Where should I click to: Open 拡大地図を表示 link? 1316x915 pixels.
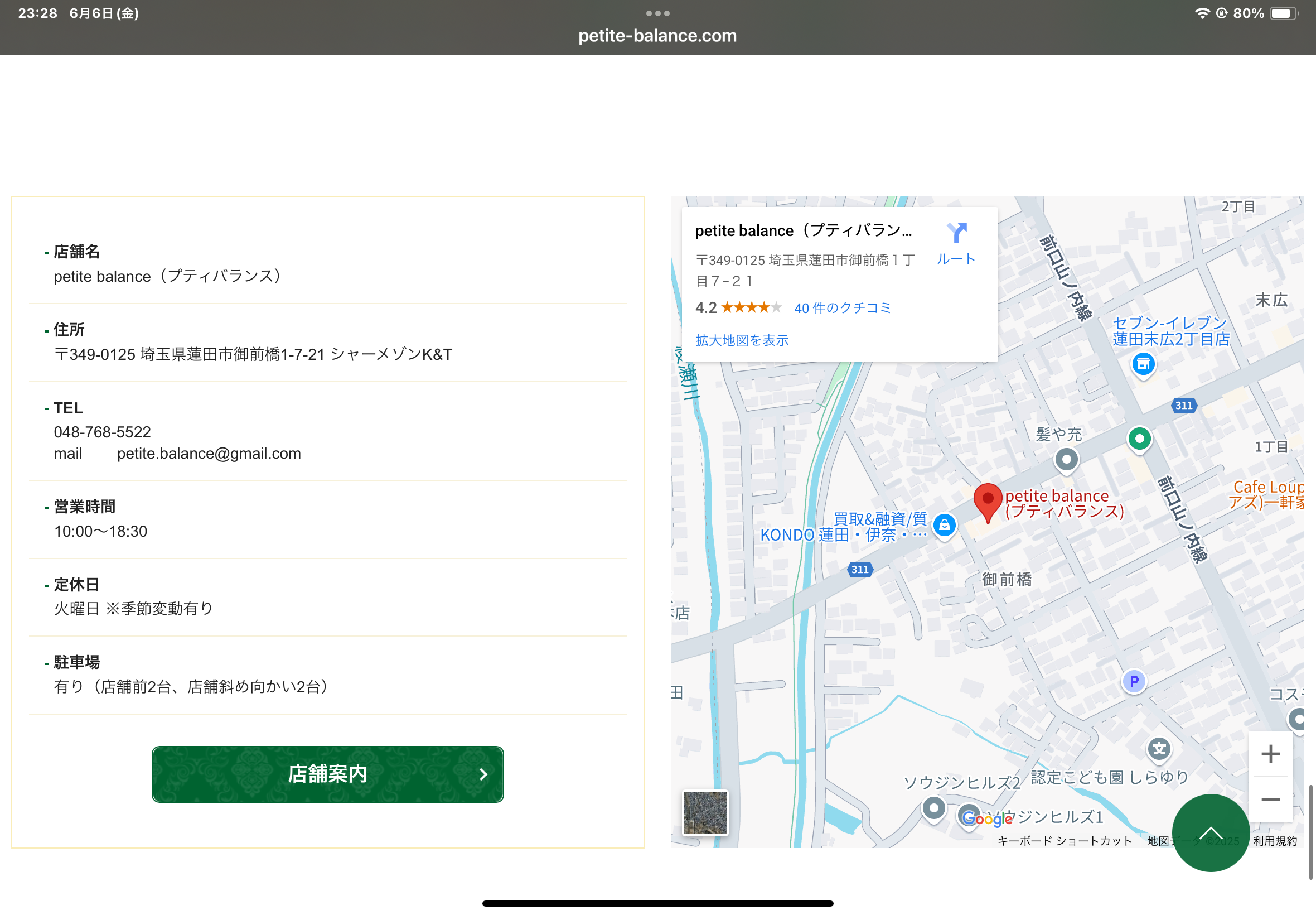[x=742, y=340]
